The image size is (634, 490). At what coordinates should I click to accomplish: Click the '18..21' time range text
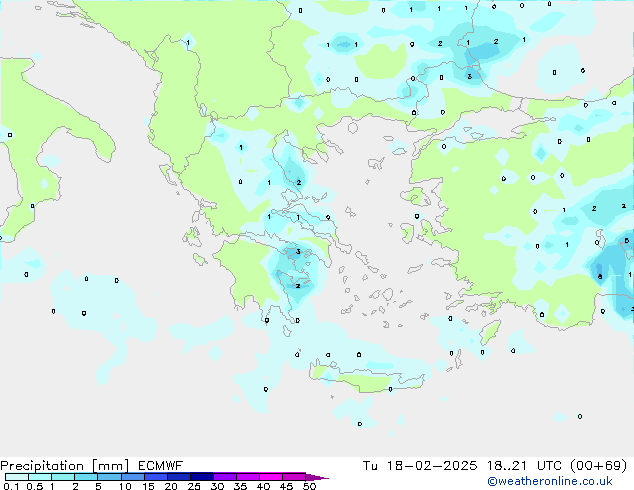coord(507,466)
